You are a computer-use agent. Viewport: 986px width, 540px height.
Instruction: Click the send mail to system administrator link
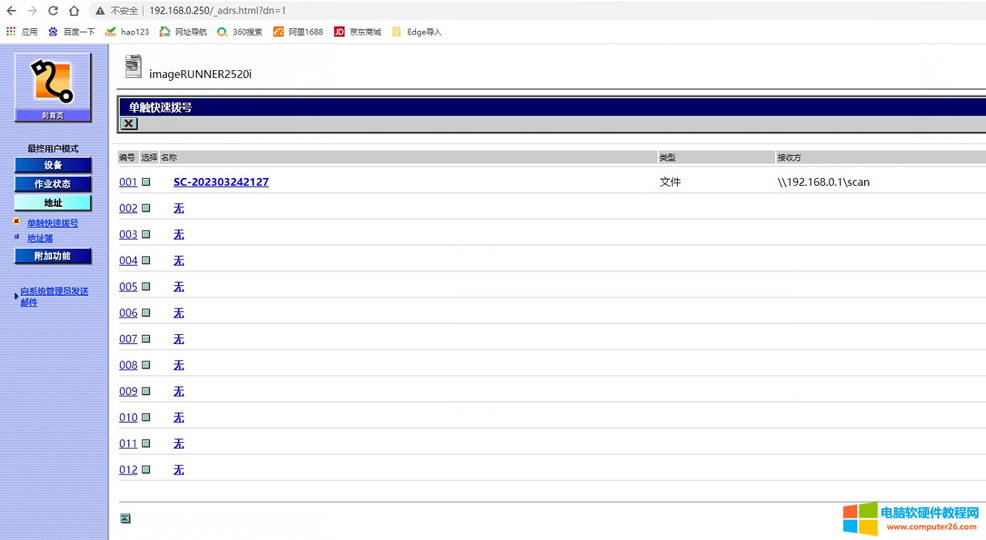(54, 297)
